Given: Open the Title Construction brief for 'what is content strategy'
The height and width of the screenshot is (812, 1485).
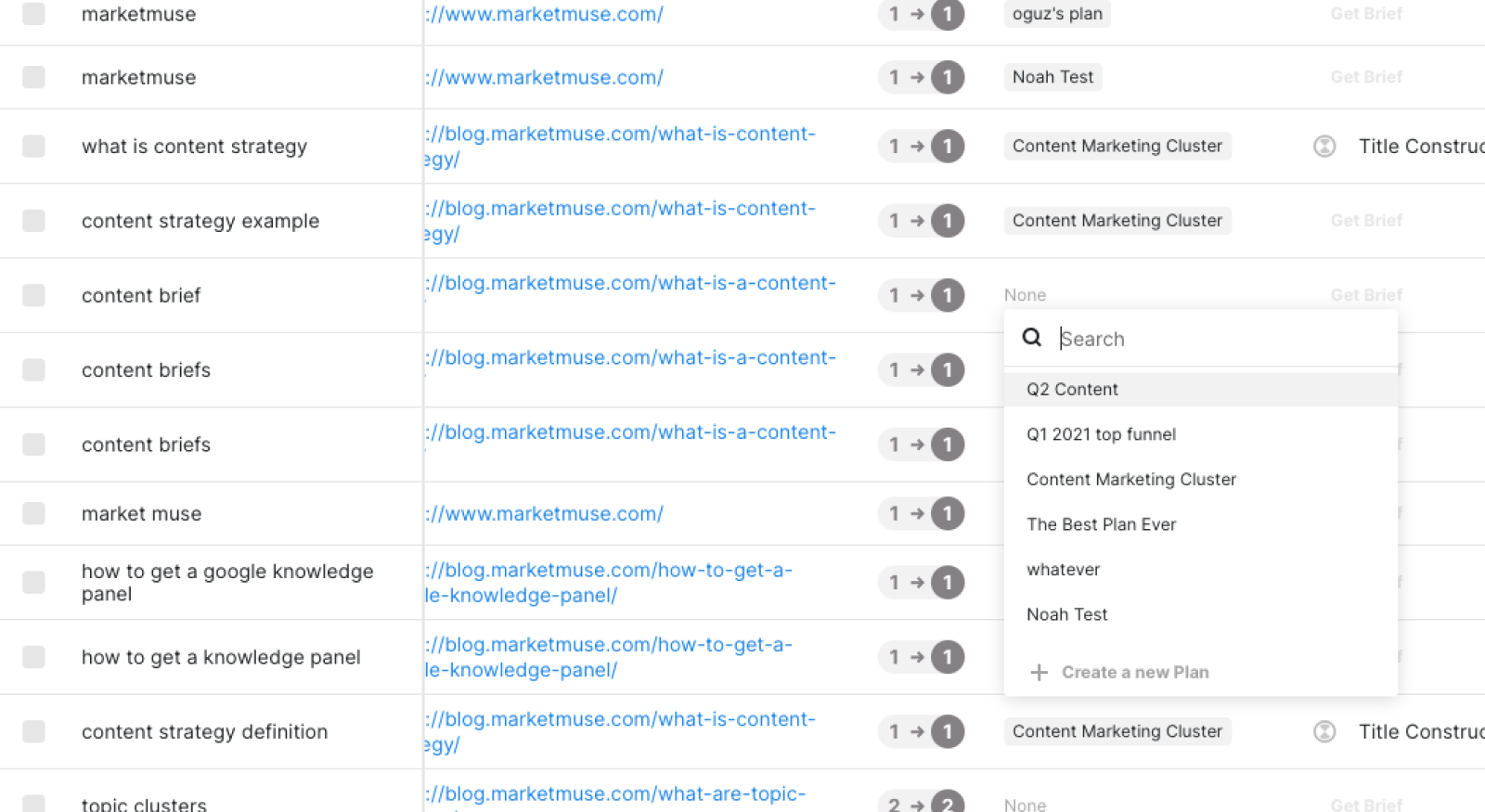Looking at the screenshot, I should (1421, 147).
